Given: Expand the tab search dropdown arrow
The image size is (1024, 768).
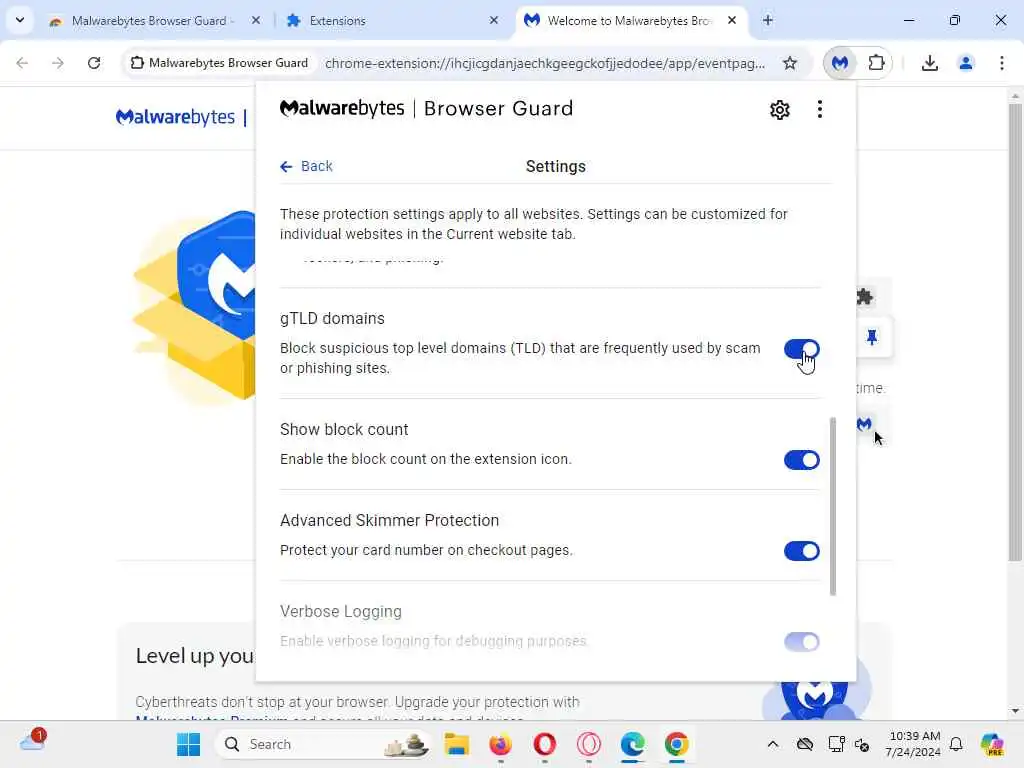Looking at the screenshot, I should click(x=20, y=20).
